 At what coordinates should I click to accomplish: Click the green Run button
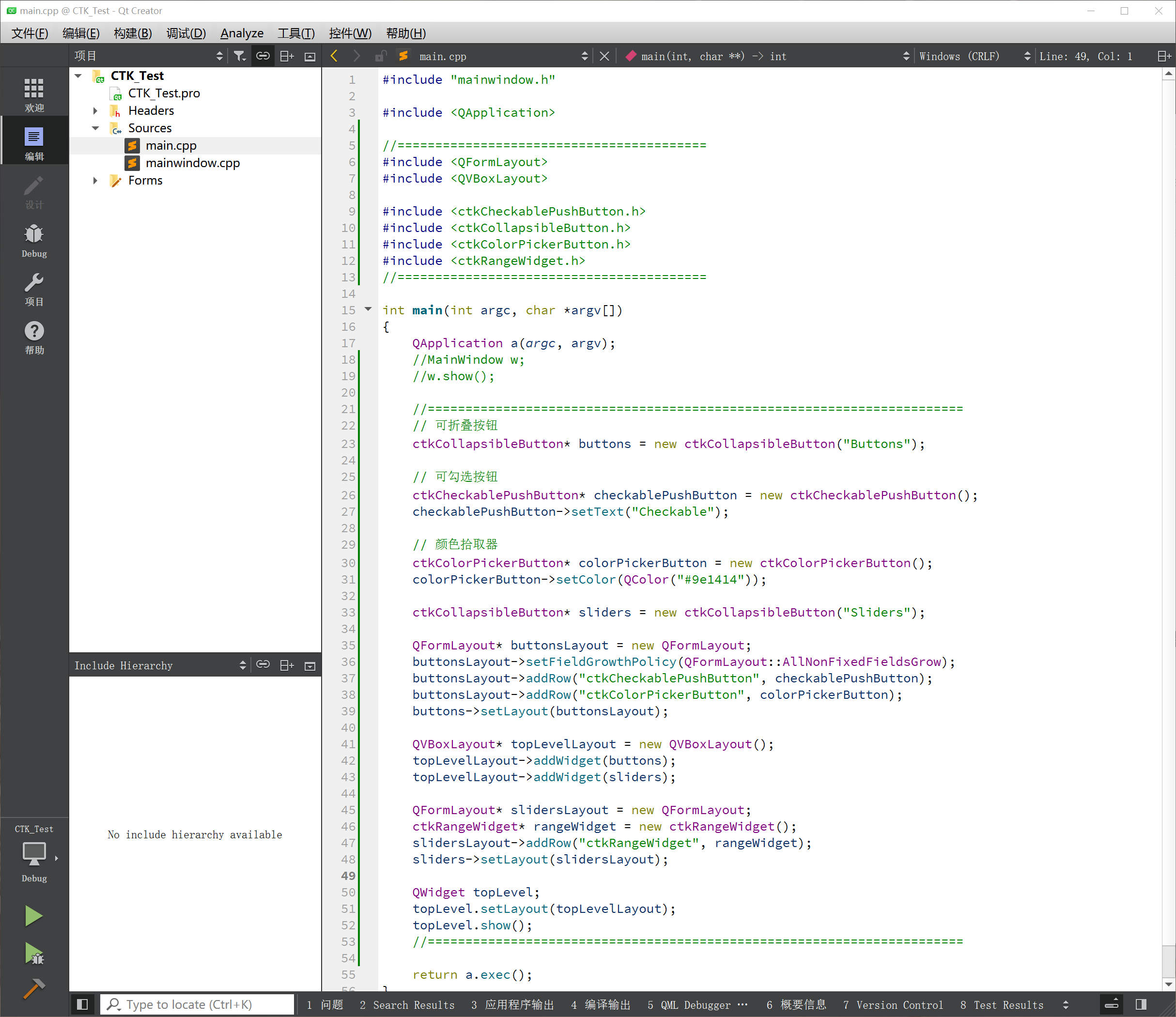click(33, 915)
